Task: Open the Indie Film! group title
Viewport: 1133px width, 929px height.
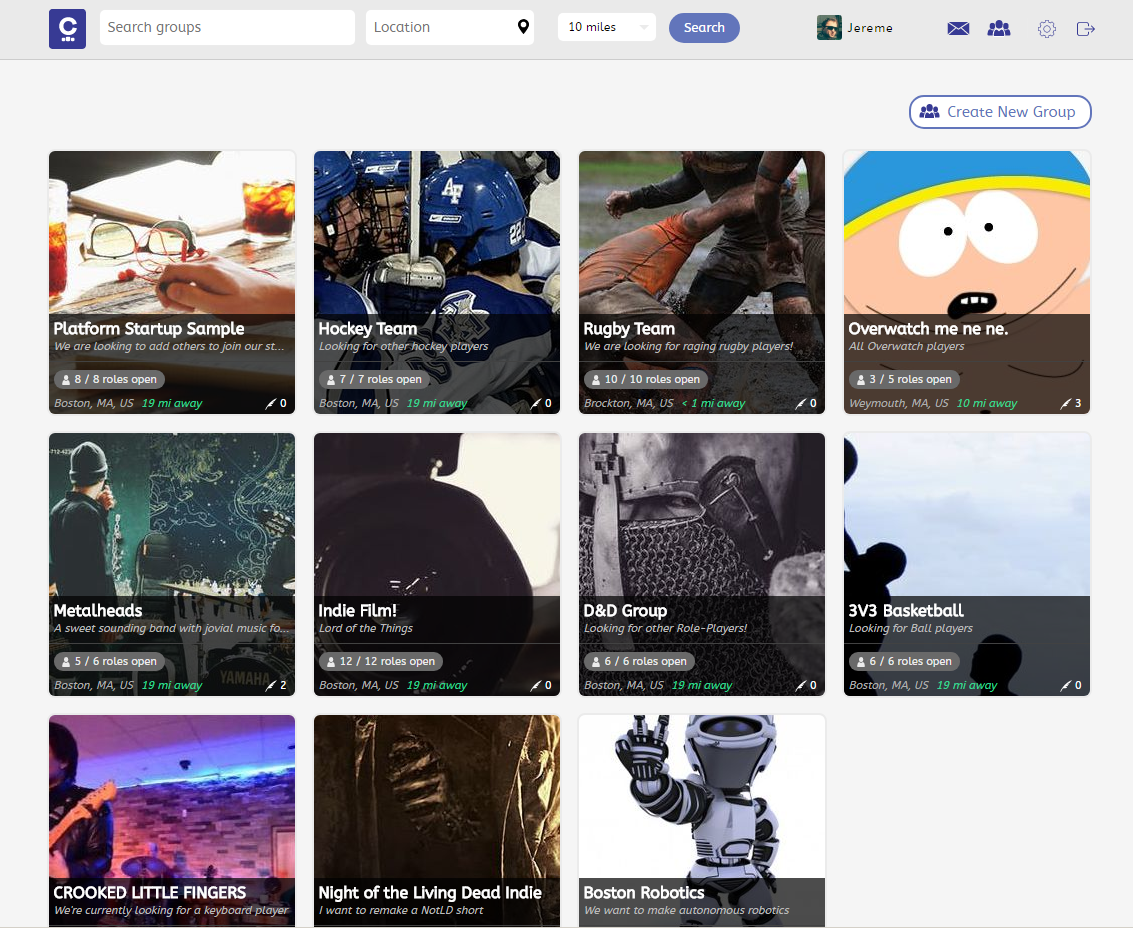Action: tap(358, 610)
